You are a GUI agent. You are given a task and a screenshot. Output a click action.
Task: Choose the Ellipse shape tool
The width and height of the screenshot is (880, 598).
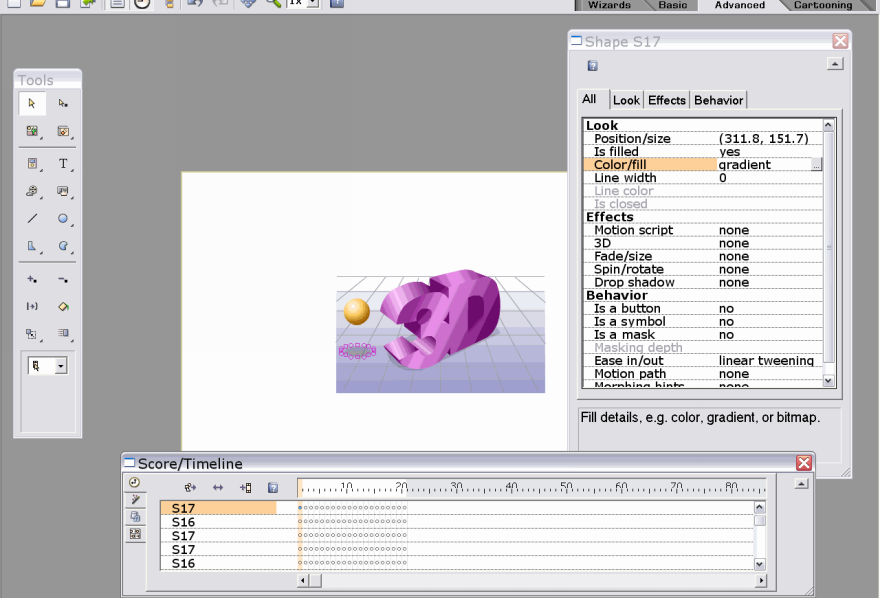pyautogui.click(x=63, y=218)
